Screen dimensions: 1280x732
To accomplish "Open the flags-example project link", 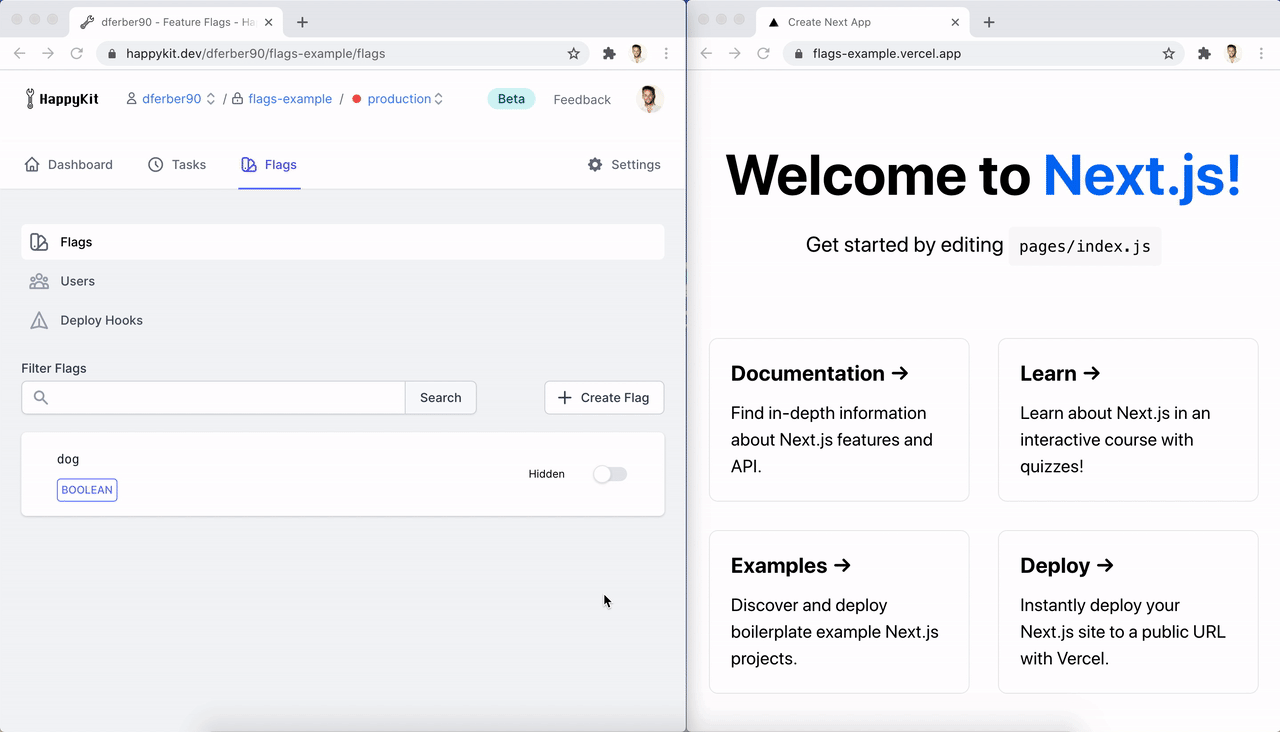I will [290, 99].
